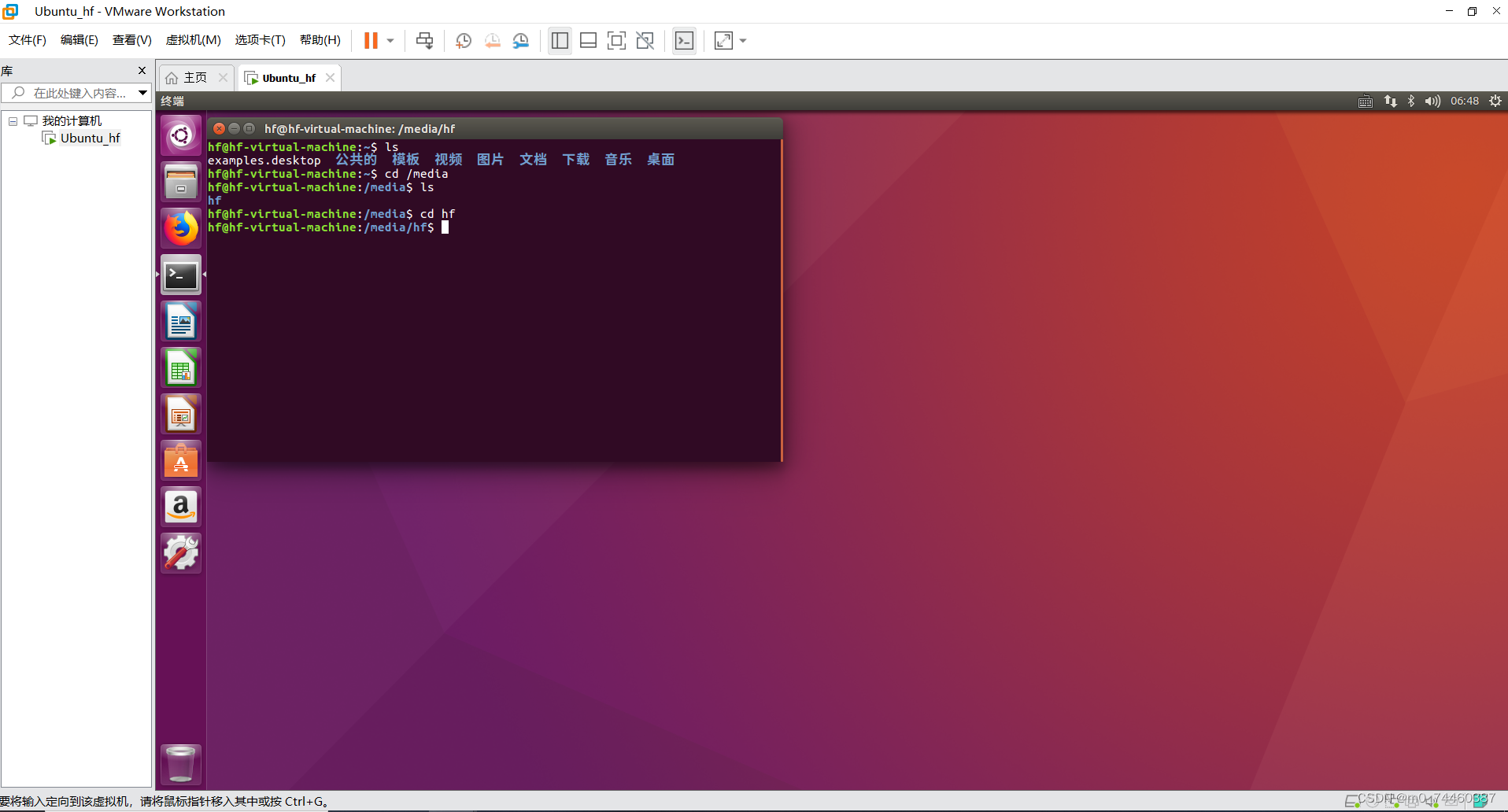Close the terminal window
Viewport: 1508px width, 812px height.
click(220, 128)
